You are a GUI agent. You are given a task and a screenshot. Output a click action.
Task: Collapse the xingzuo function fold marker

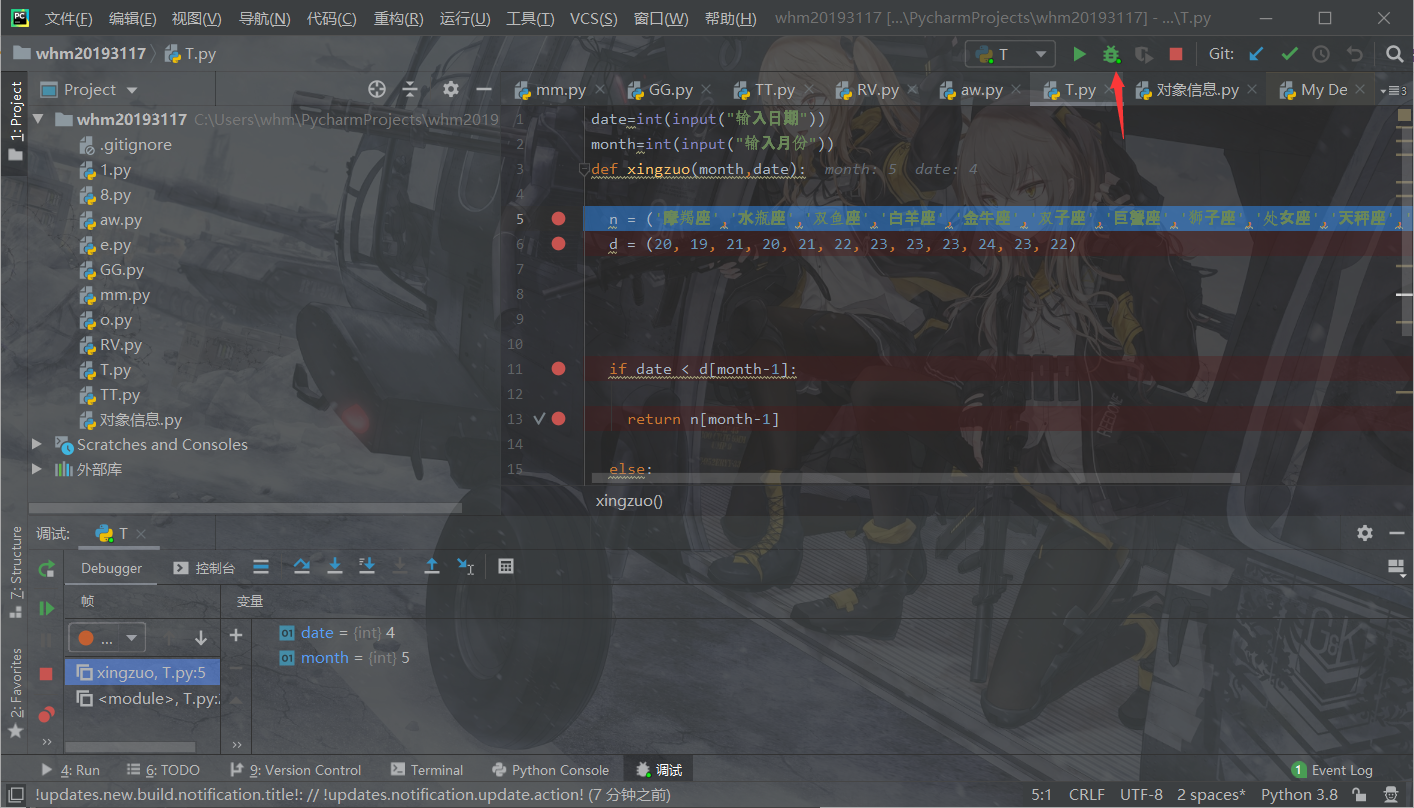pos(586,170)
